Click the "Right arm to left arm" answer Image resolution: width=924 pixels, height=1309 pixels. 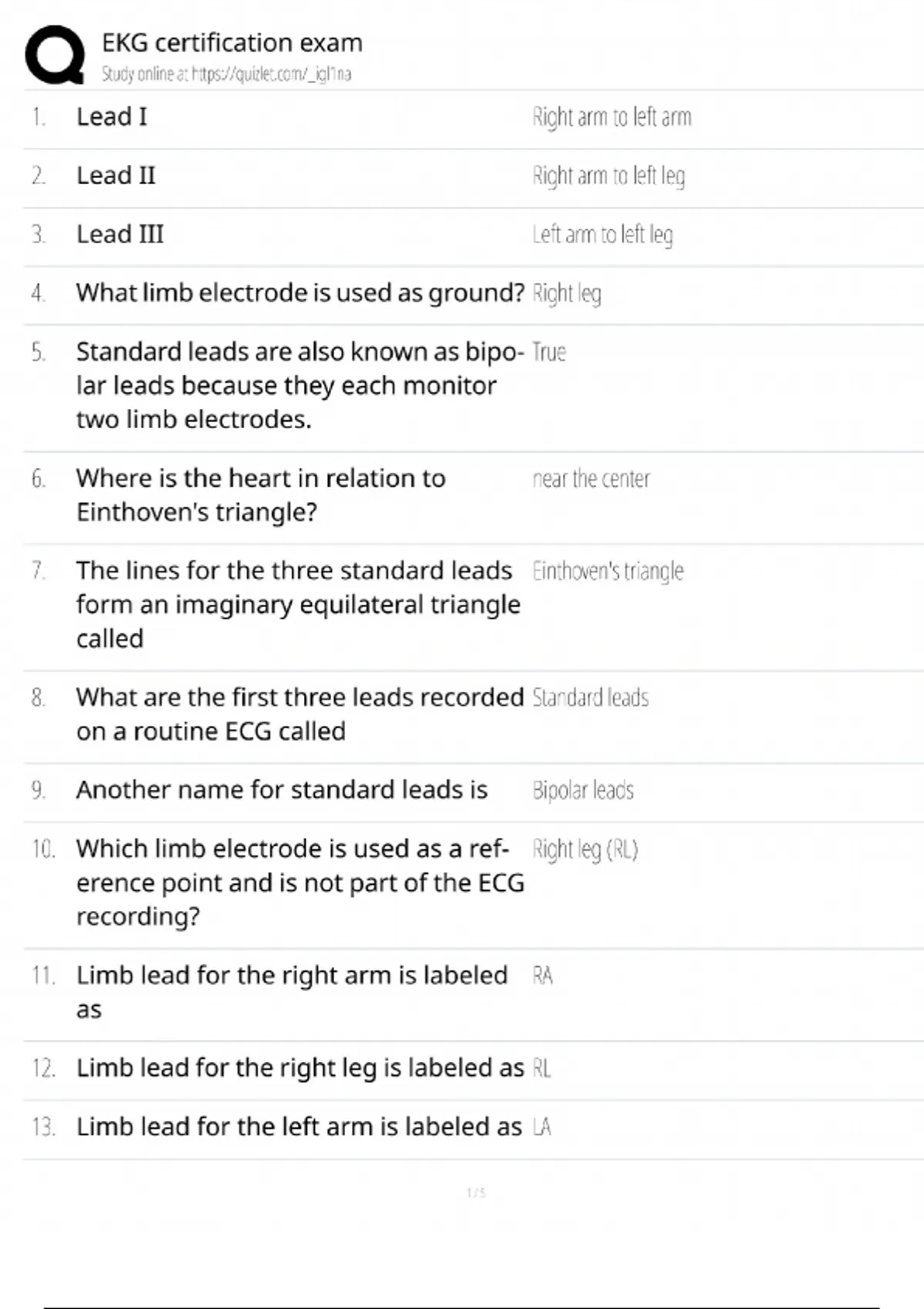click(x=611, y=117)
